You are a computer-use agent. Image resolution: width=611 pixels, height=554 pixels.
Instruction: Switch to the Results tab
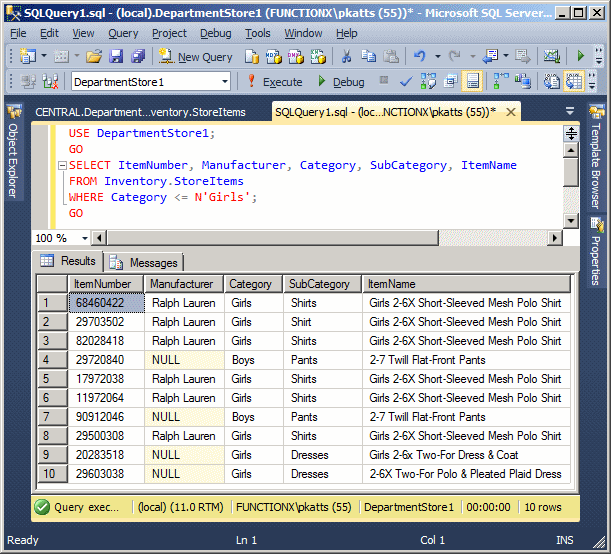pos(69,261)
